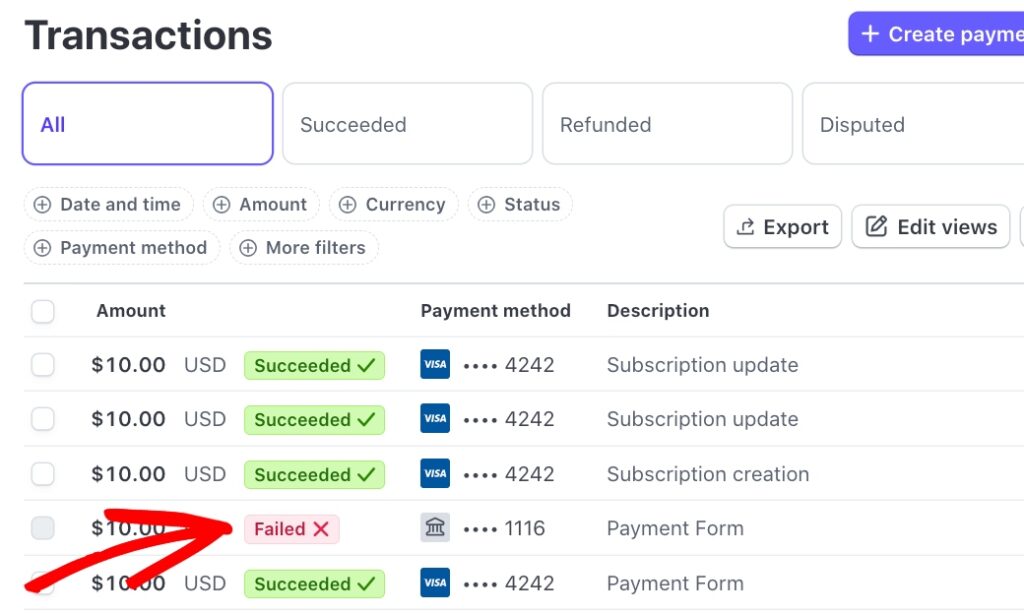The image size is (1024, 613).
Task: Click the Failed status badge
Action: [291, 529]
